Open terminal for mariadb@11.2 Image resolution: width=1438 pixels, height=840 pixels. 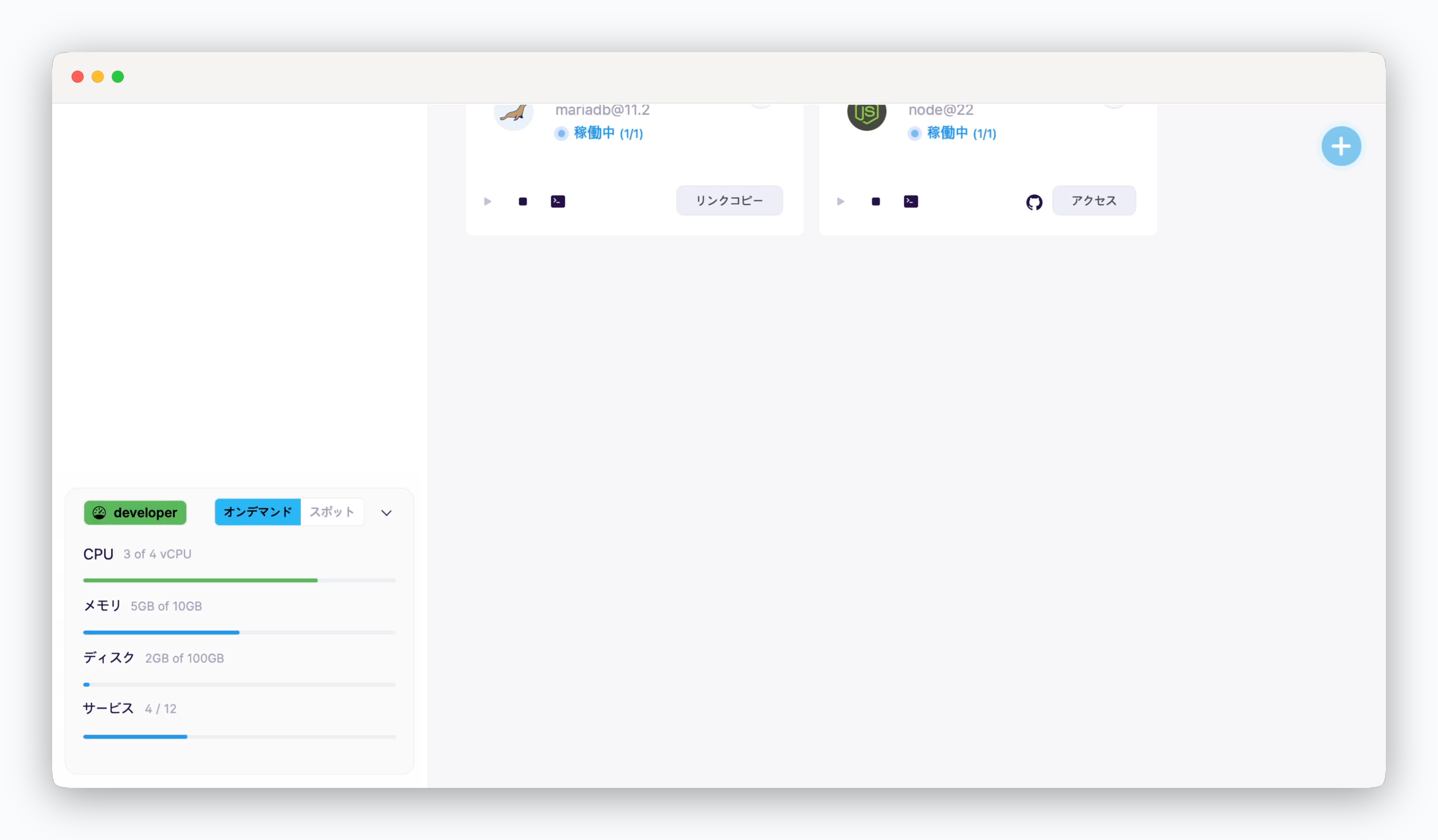point(558,201)
